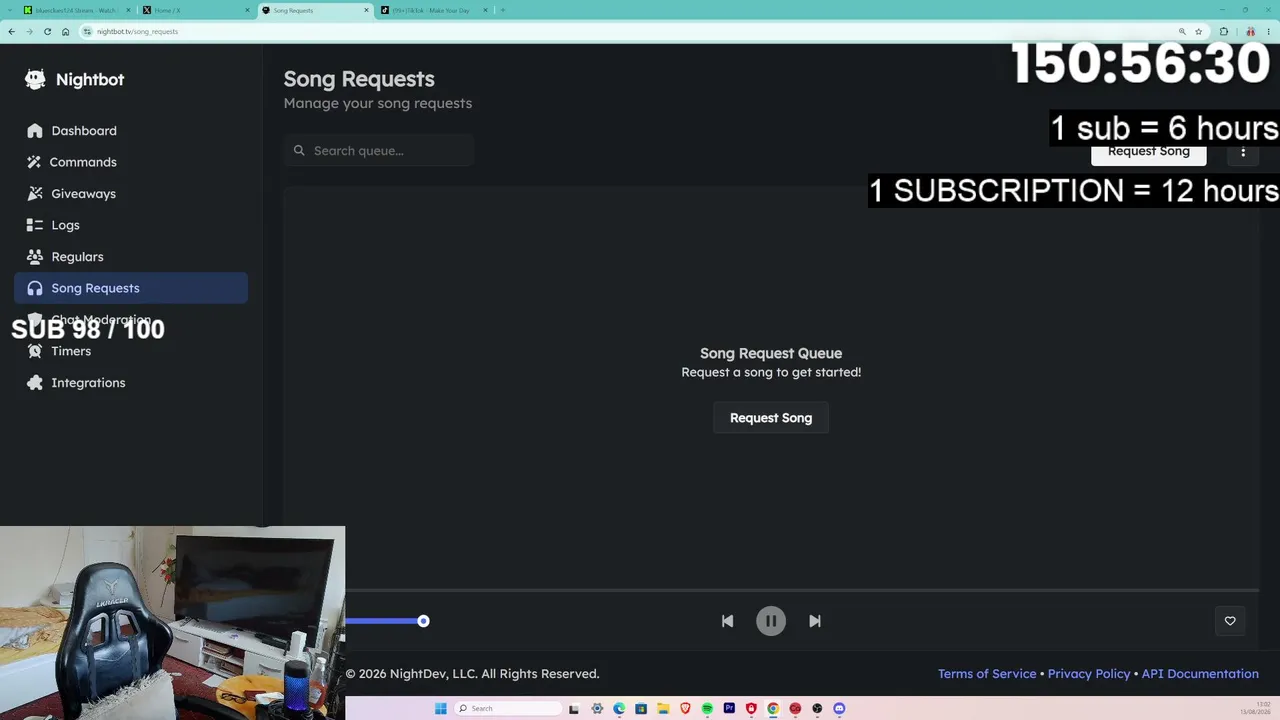The height and width of the screenshot is (720, 1280).
Task: Open Task View on the taskbar
Action: tap(574, 708)
